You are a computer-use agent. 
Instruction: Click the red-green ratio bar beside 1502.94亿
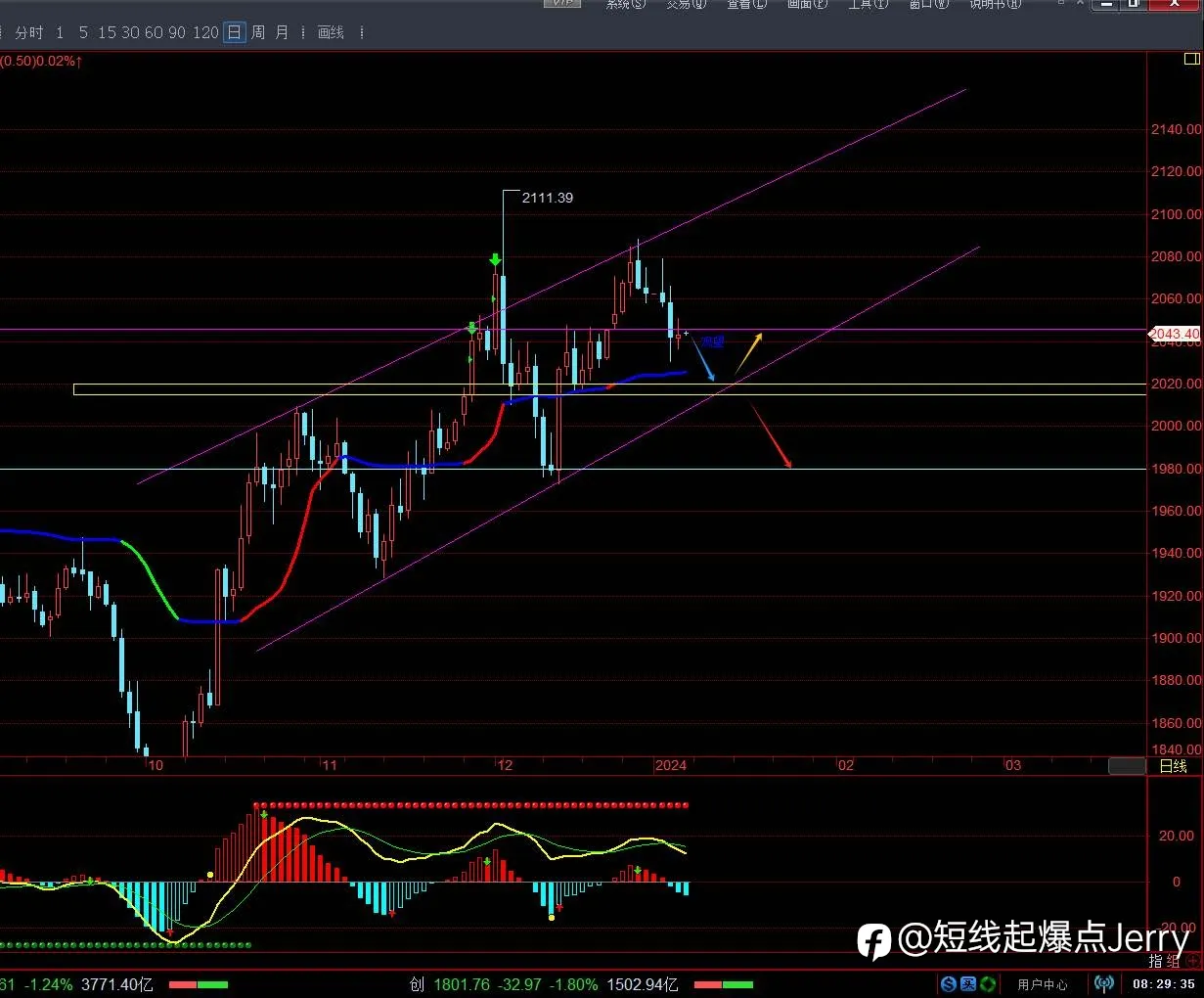724,984
